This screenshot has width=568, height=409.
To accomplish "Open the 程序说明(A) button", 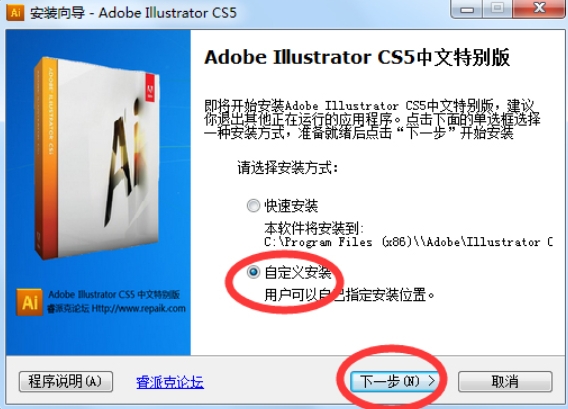I will [66, 381].
